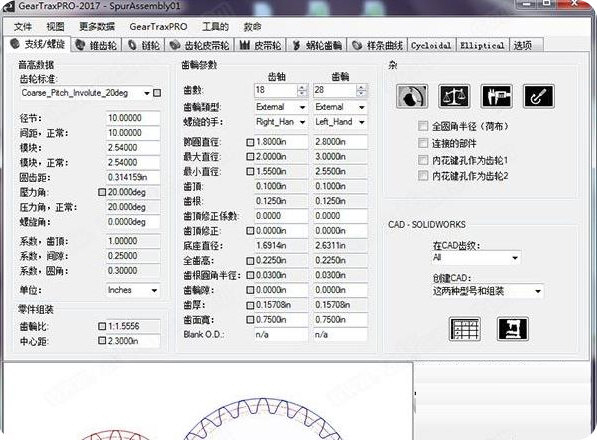Click the 圆齿距 value 0.314159in
Viewport: 597px width, 440px height.
coord(133,177)
